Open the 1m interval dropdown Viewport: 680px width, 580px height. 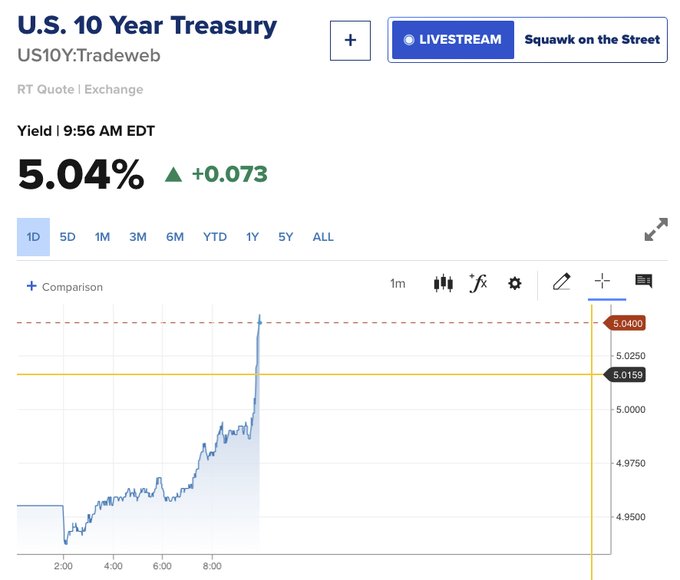[x=398, y=284]
